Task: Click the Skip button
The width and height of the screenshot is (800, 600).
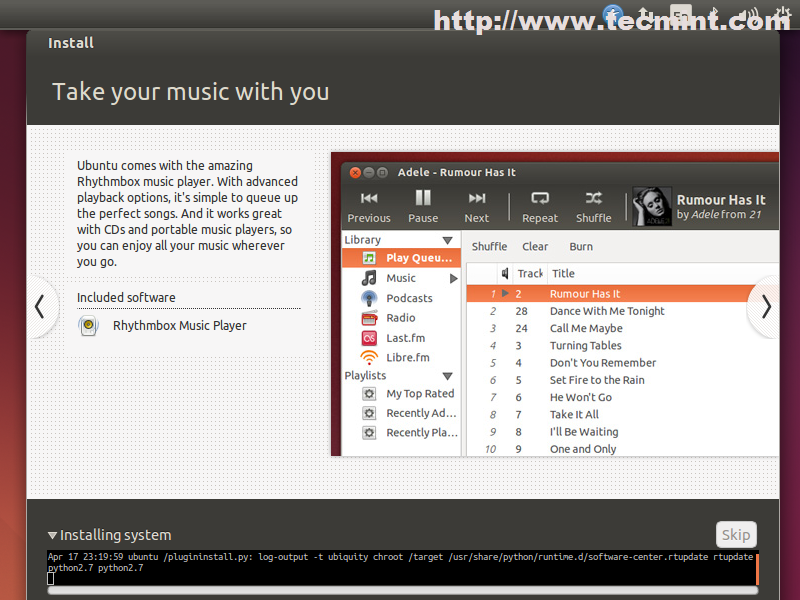Action: (736, 535)
